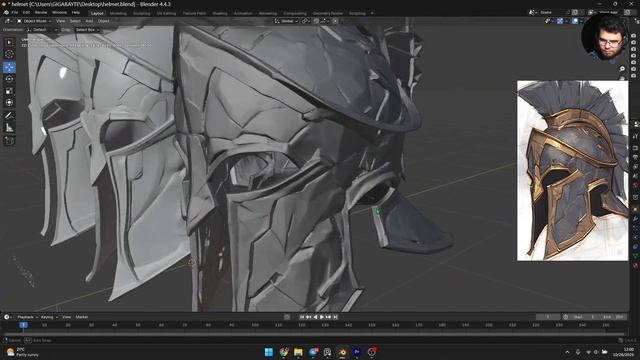Open the Window menu
Viewport: 640px width, 360px height.
[59, 13]
